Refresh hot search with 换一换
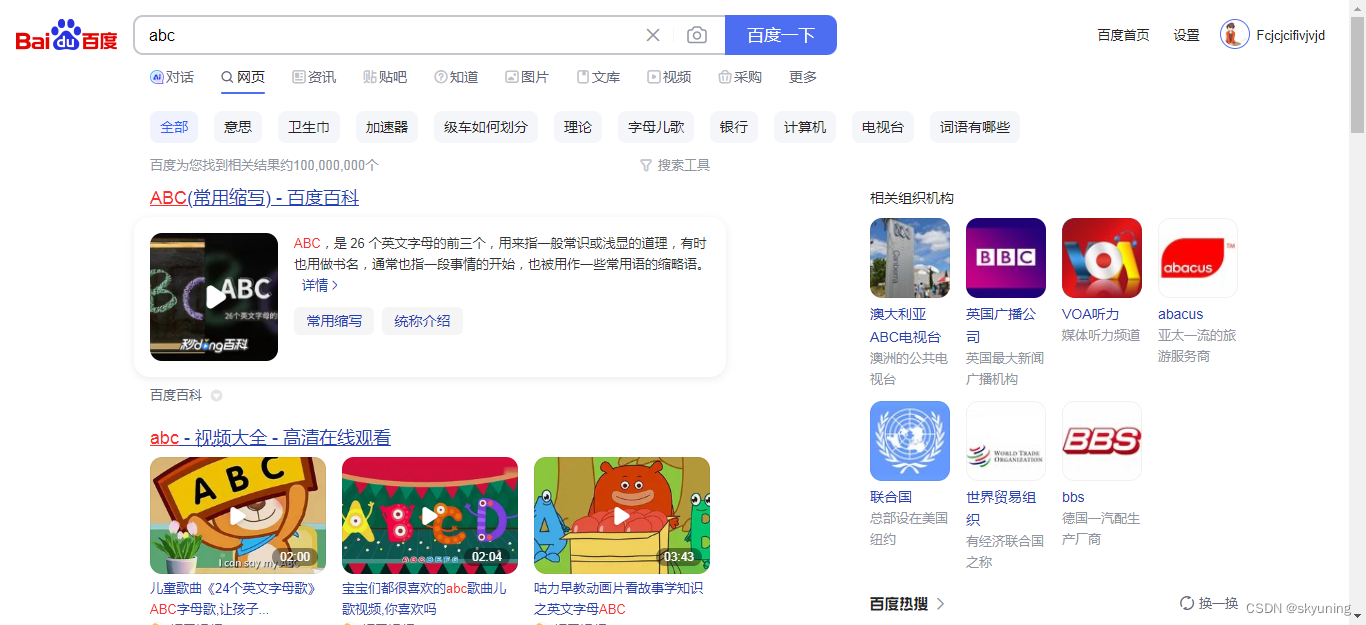This screenshot has height=625, width=1366. pyautogui.click(x=1209, y=603)
